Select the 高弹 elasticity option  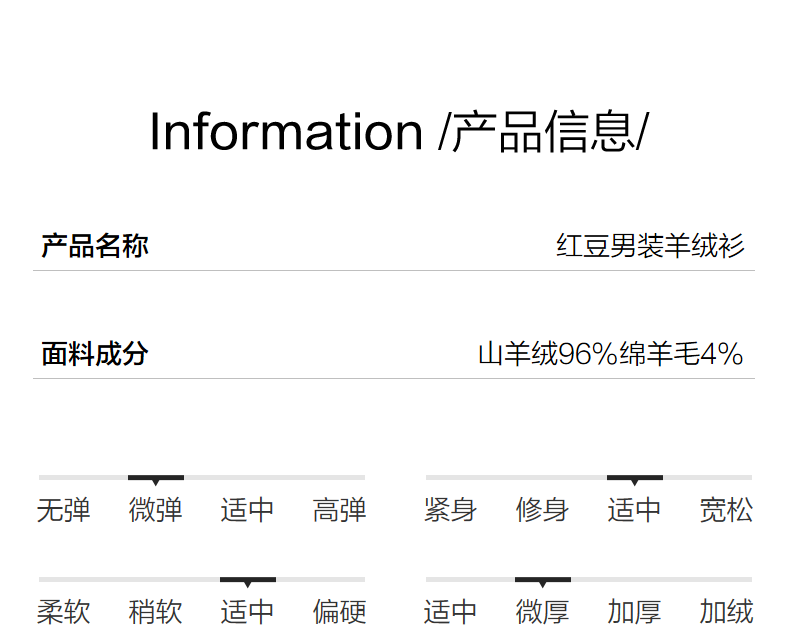pos(339,511)
